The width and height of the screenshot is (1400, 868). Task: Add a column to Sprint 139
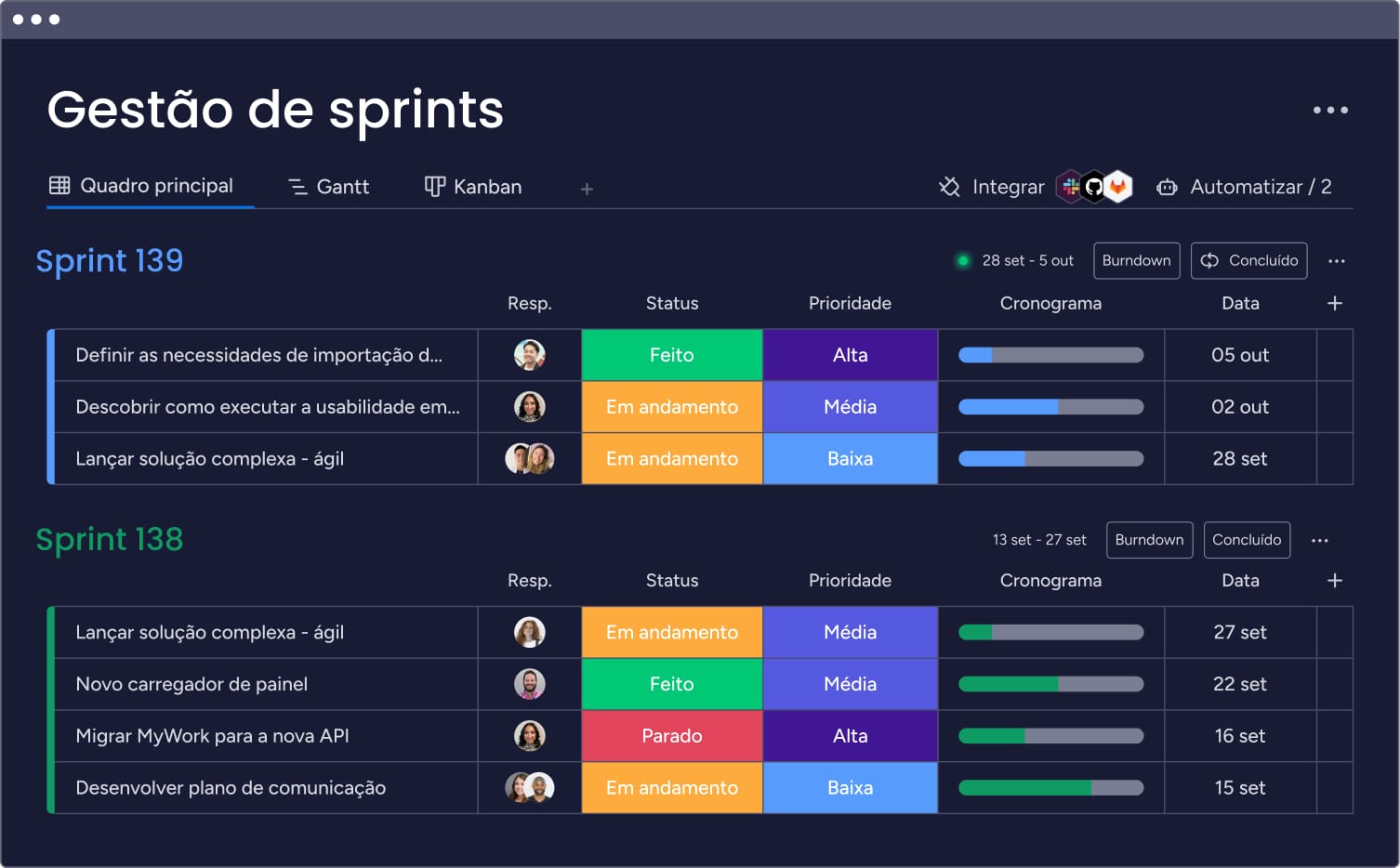pos(1334,303)
